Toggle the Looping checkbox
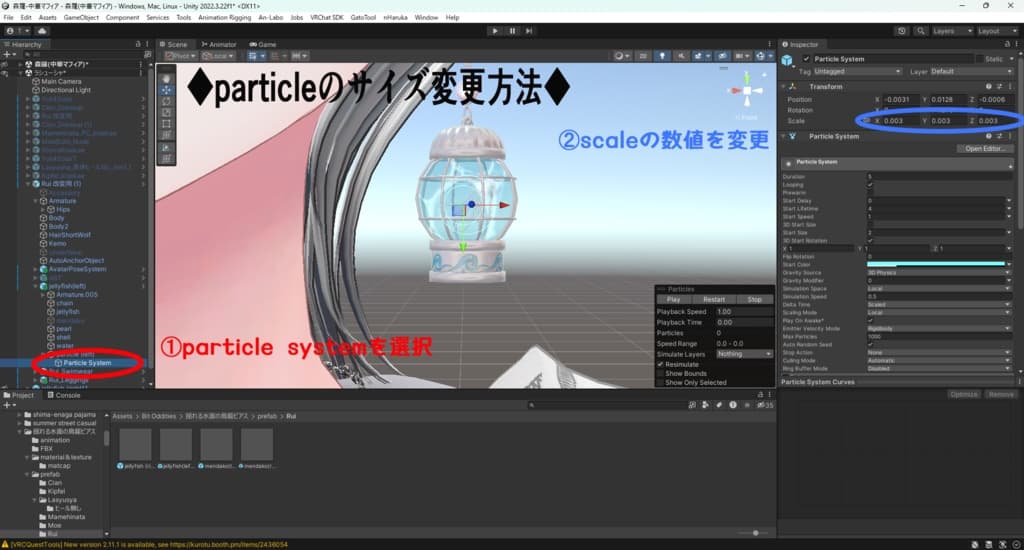 click(870, 185)
